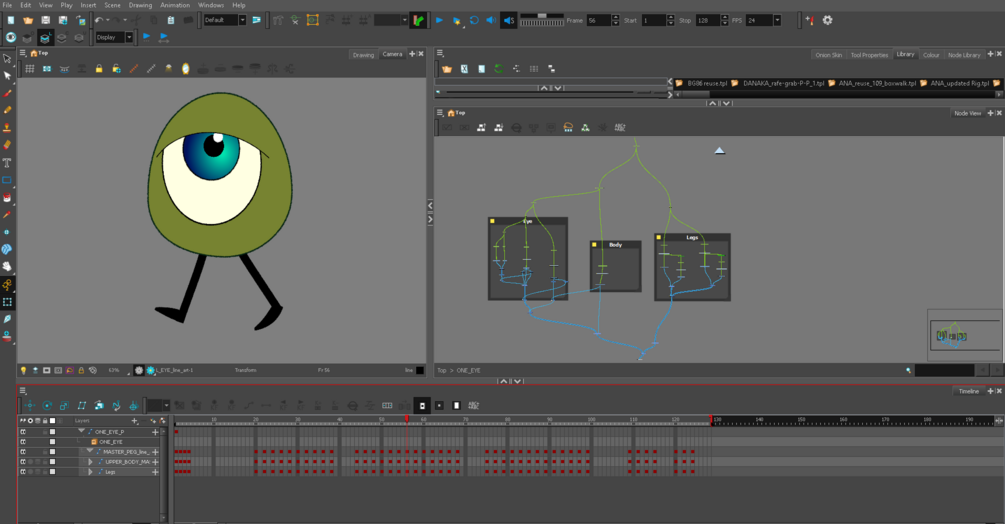Select the Rectangle tool in left toolbar
Screen dimensions: 1005x524
pyautogui.click(x=7, y=180)
